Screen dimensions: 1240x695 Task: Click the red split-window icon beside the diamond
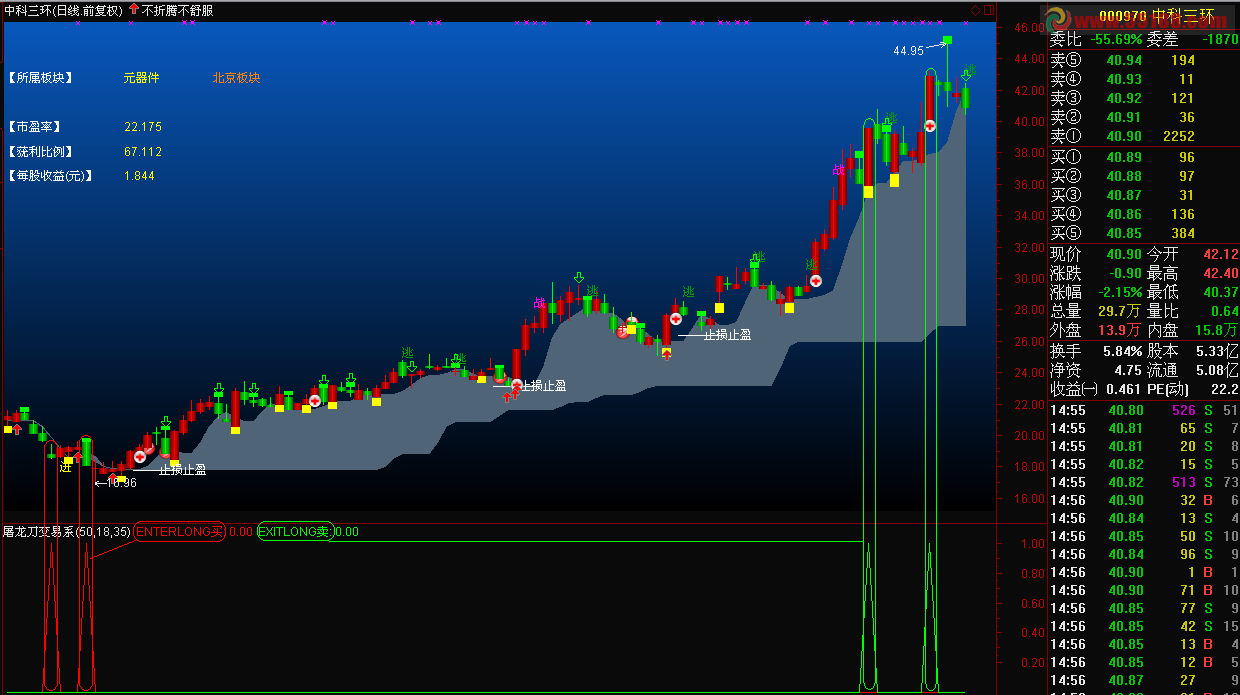[989, 10]
